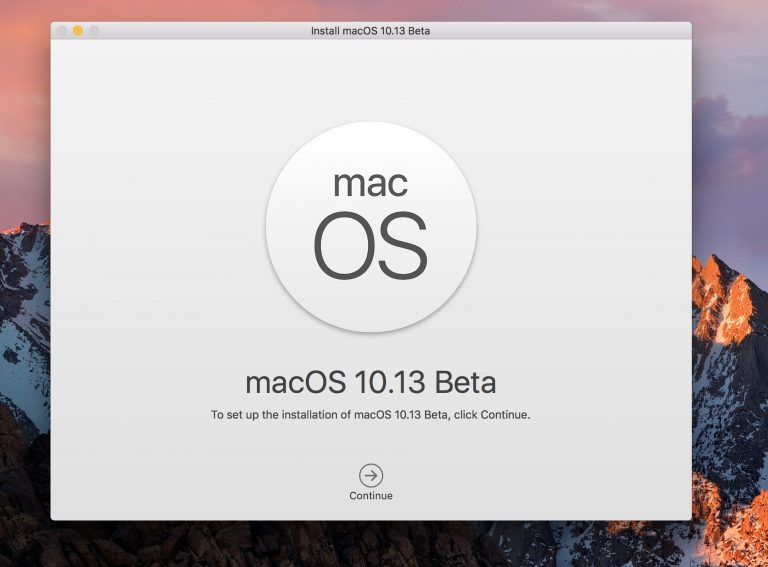Click the Continue arrow icon
The image size is (768, 567).
[371, 475]
